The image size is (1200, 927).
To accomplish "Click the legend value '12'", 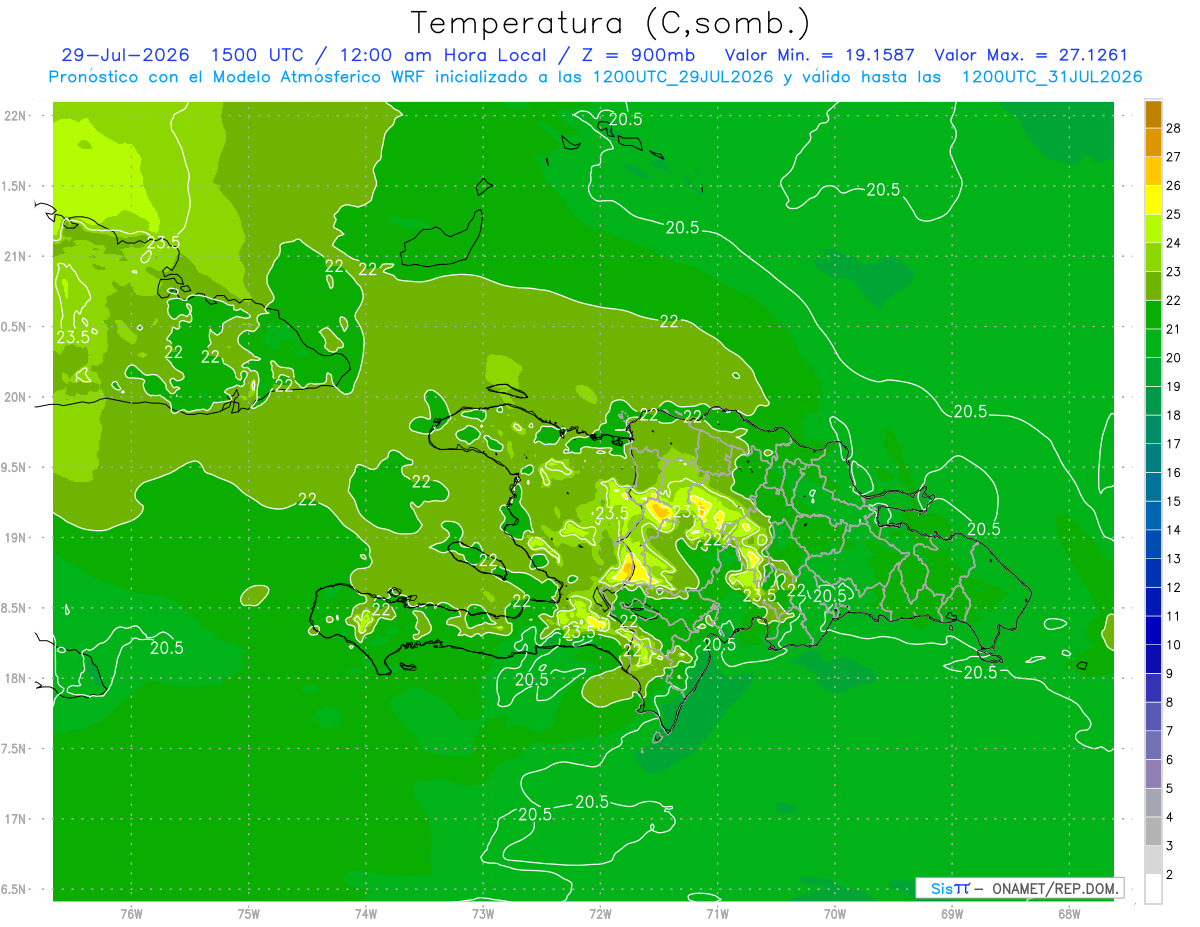I will click(x=1174, y=587).
